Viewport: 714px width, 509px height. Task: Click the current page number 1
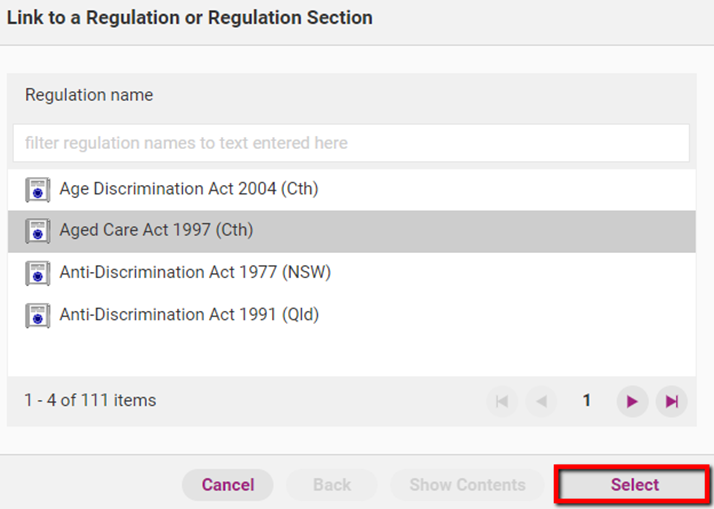pyautogui.click(x=587, y=401)
